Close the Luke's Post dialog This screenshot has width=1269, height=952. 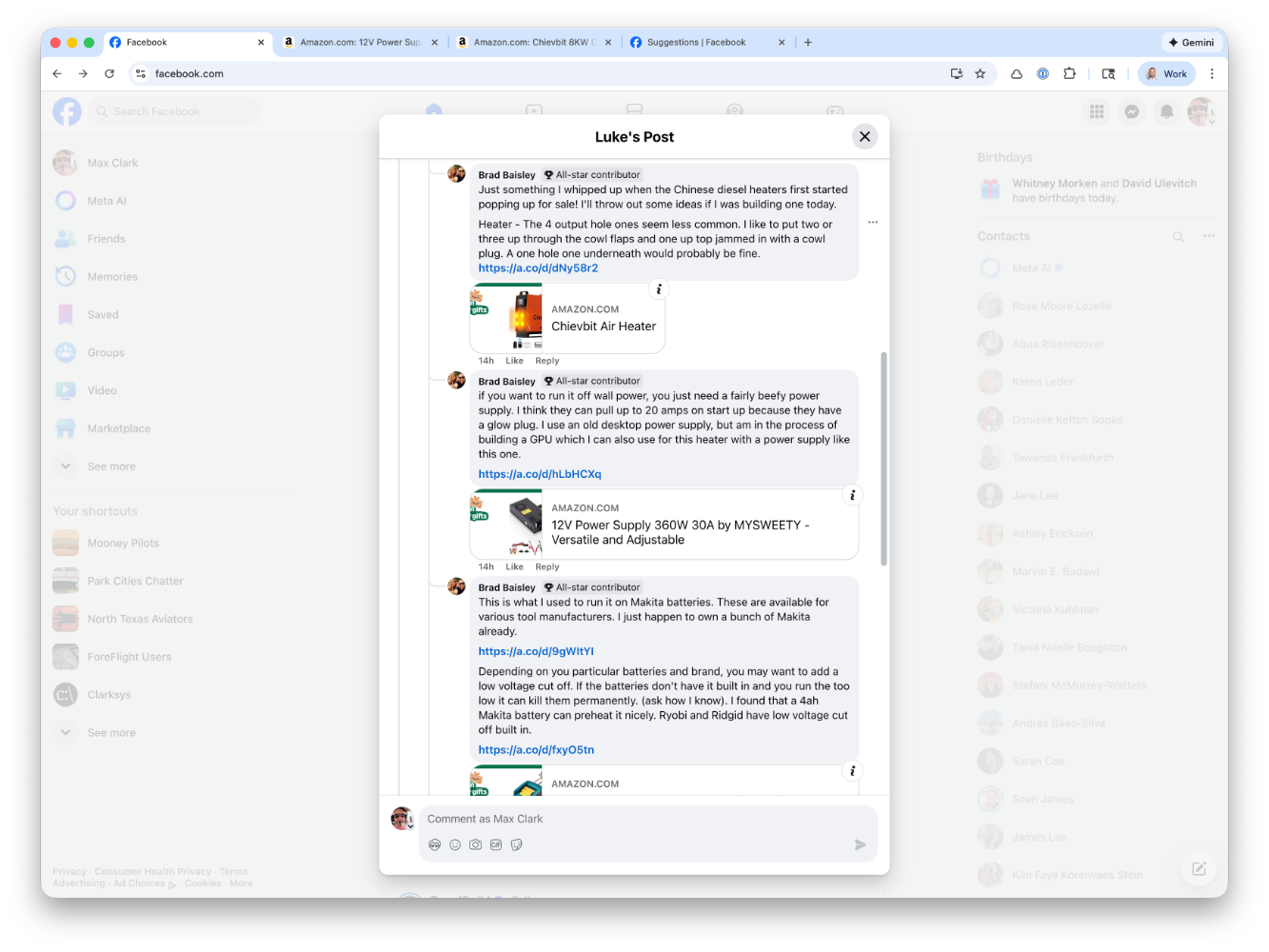tap(864, 136)
